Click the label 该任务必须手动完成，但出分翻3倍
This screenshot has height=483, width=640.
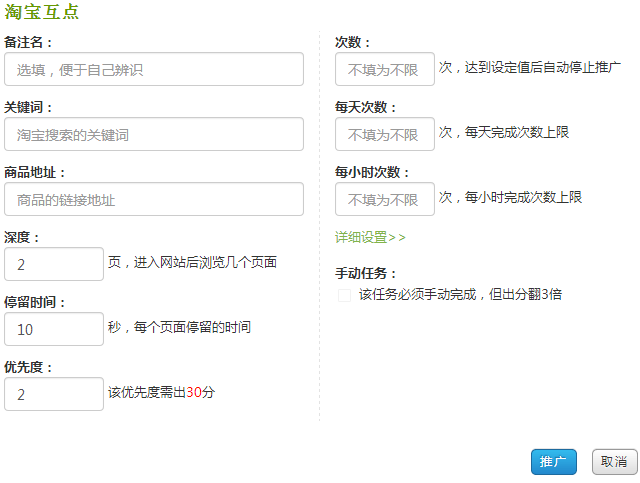(460, 294)
